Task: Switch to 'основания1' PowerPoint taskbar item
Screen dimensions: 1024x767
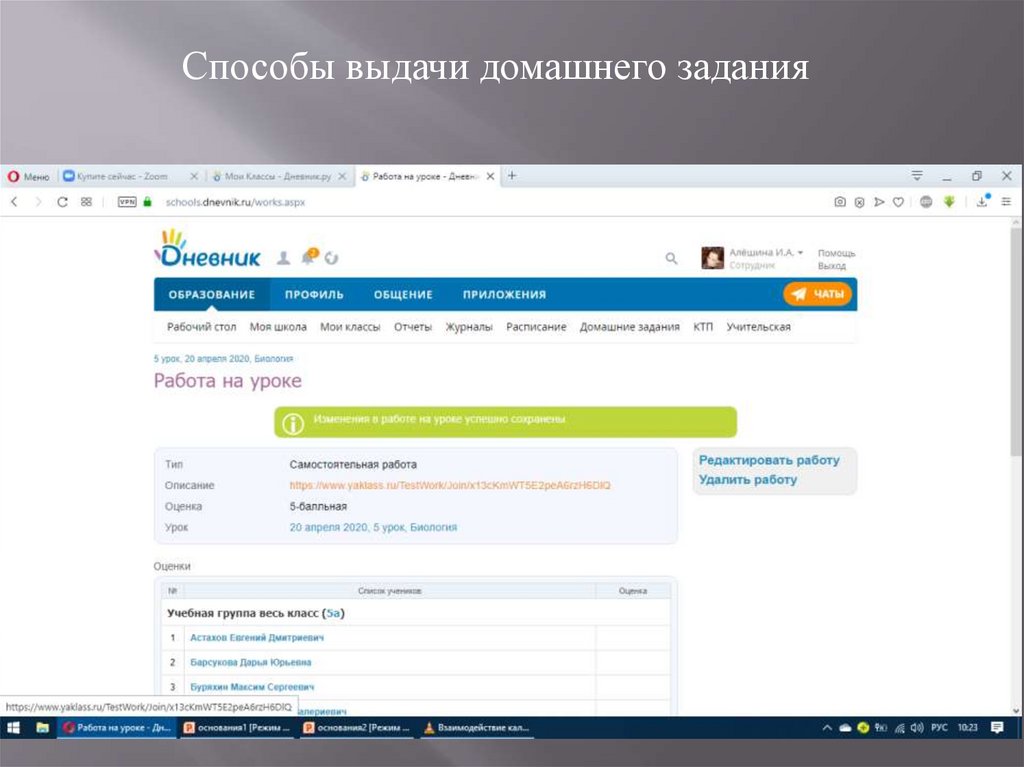Action: coord(238,728)
